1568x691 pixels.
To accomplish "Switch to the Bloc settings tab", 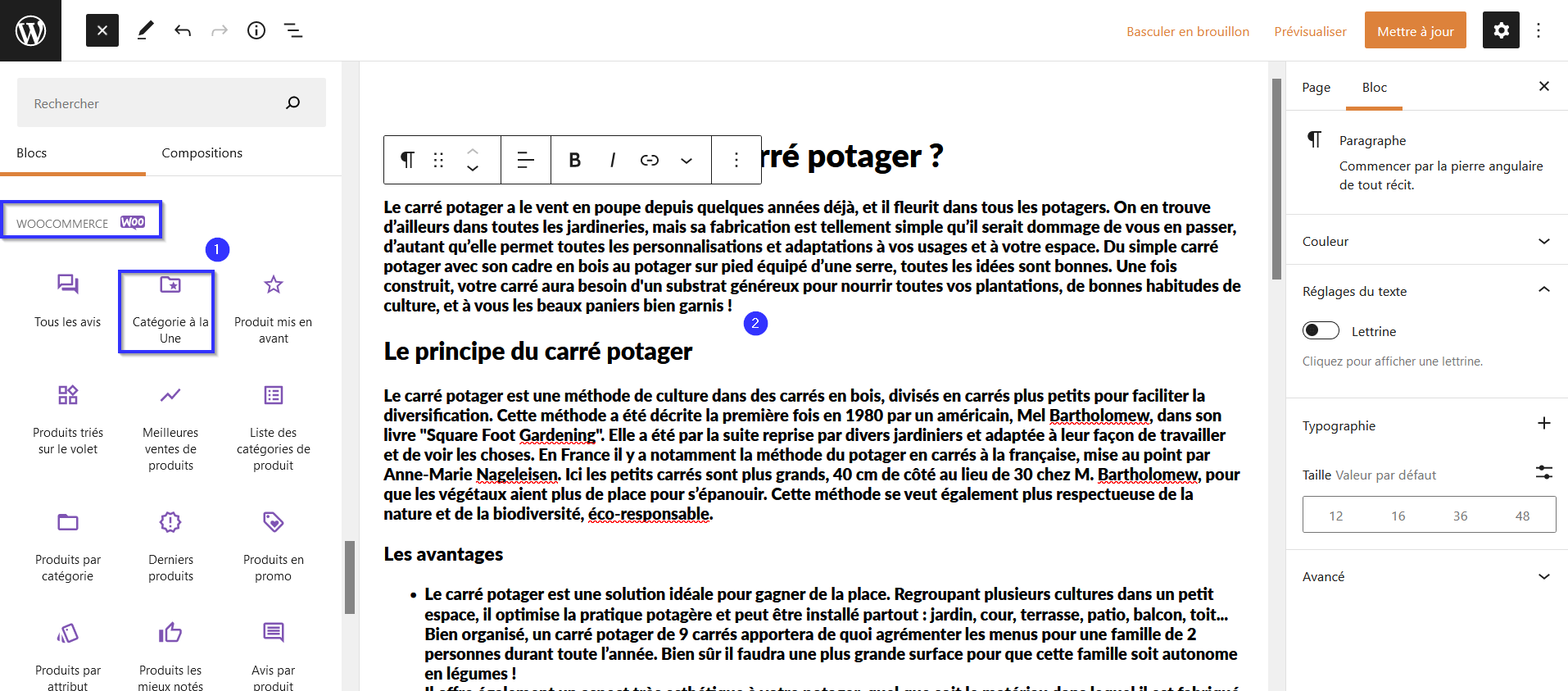I will [1374, 88].
